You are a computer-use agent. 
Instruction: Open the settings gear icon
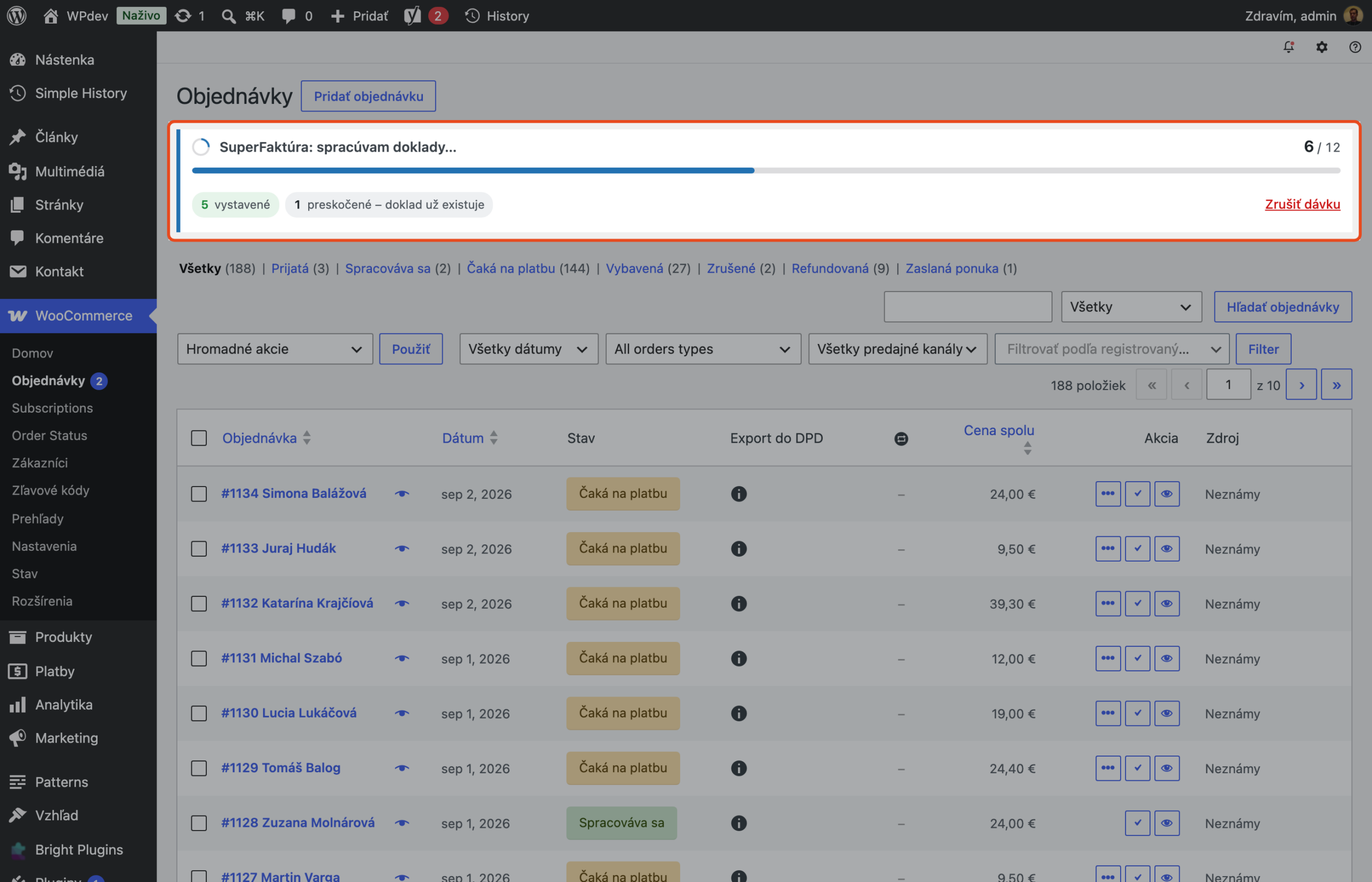pos(1322,47)
